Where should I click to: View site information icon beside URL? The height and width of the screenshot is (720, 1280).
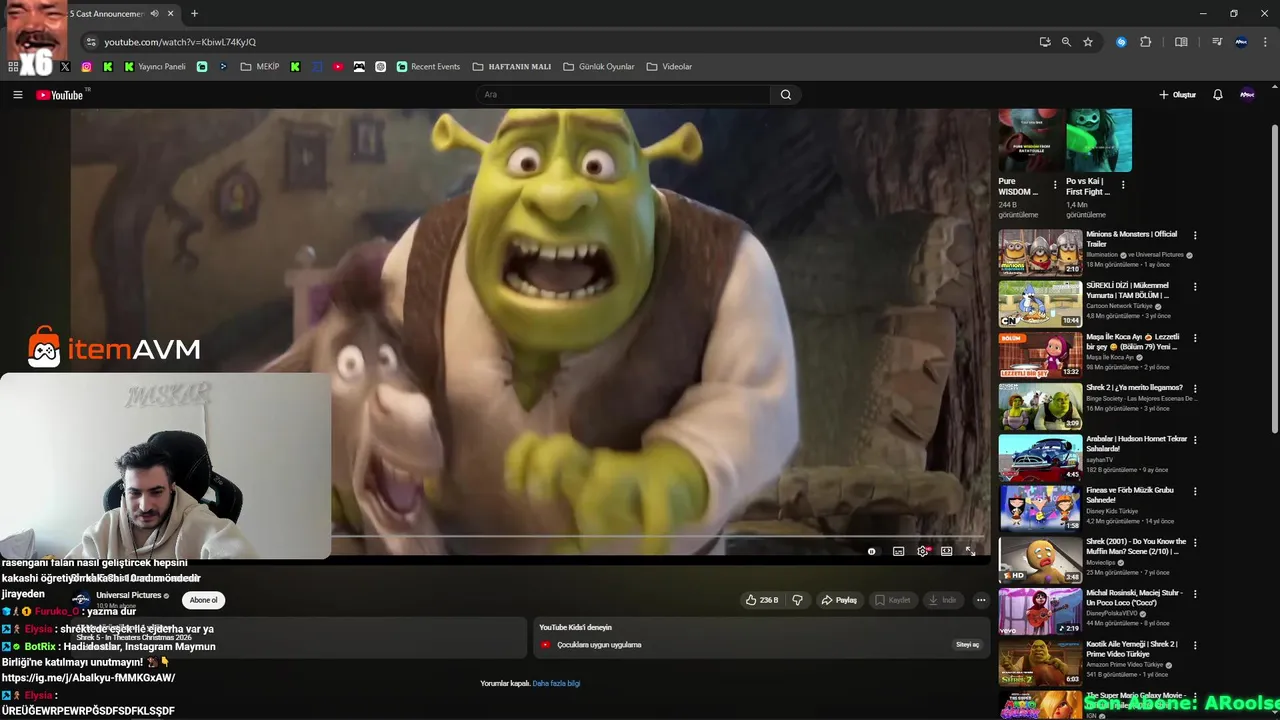pyautogui.click(x=91, y=42)
